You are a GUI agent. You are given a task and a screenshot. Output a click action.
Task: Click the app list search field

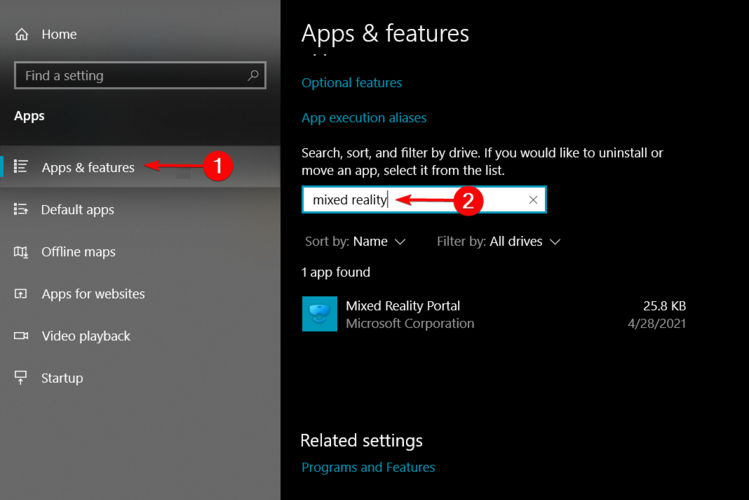tap(424, 200)
